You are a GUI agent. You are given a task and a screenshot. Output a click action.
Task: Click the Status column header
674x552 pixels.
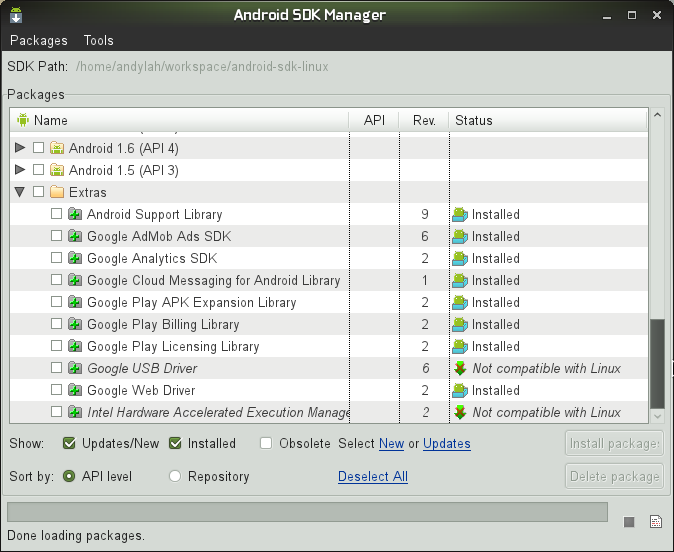click(548, 120)
